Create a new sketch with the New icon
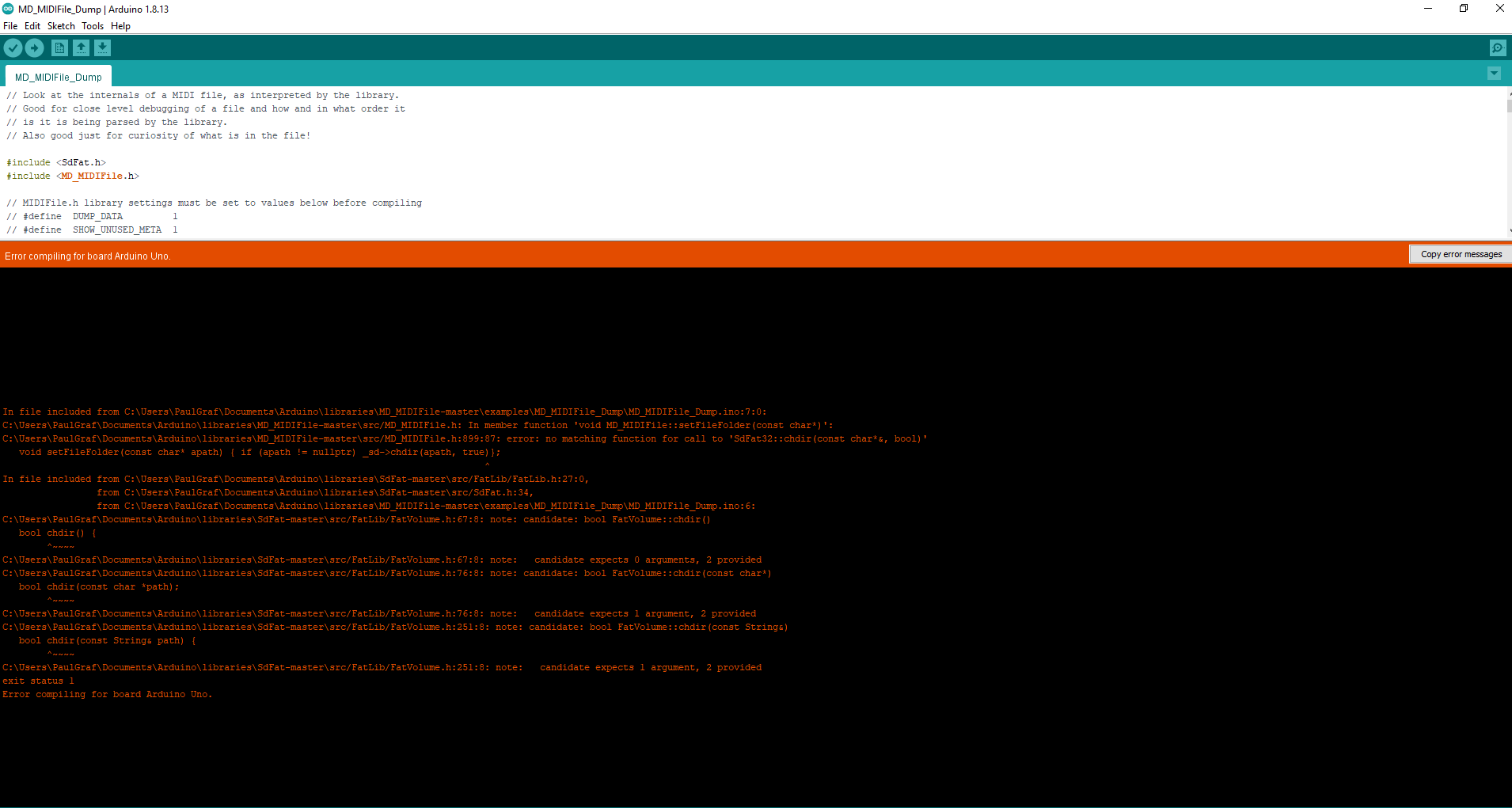Image resolution: width=1512 pixels, height=808 pixels. click(x=59, y=47)
